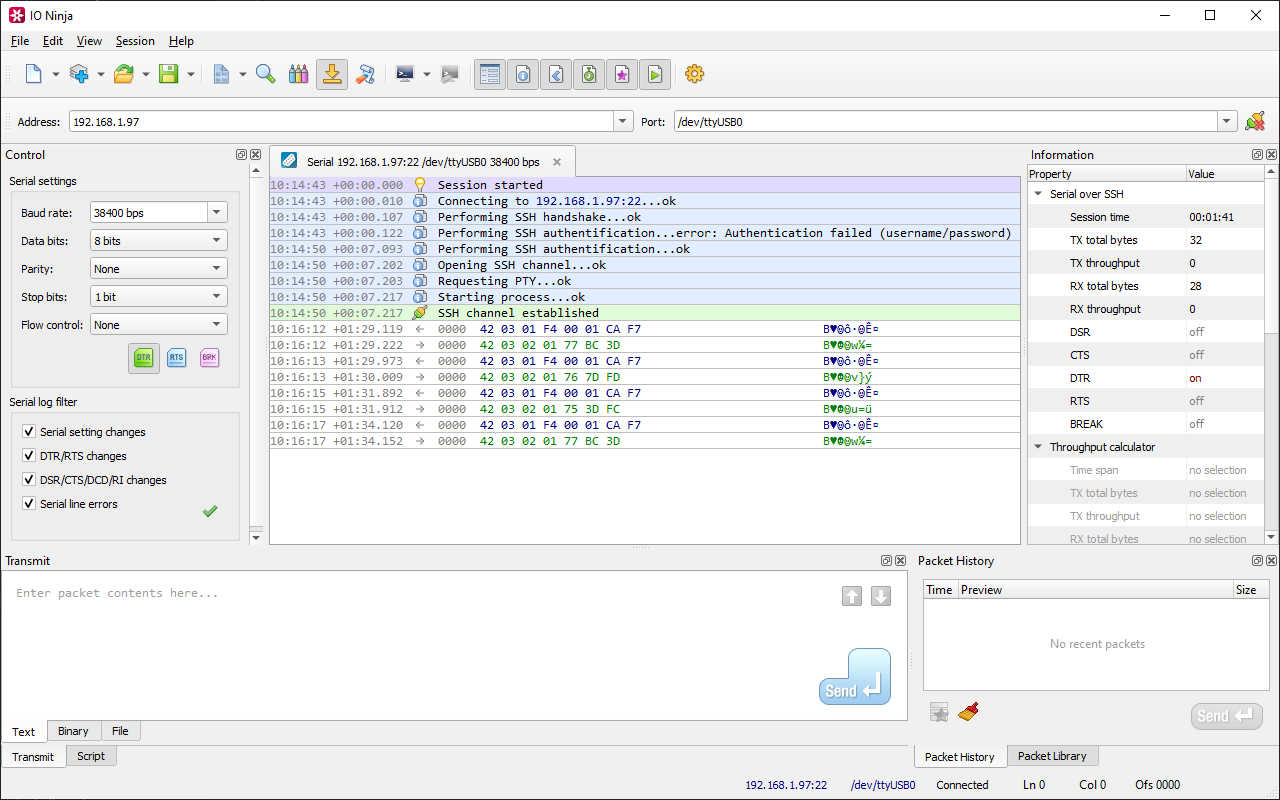The height and width of the screenshot is (800, 1280).
Task: Switch to the File transmit tab
Action: point(120,731)
